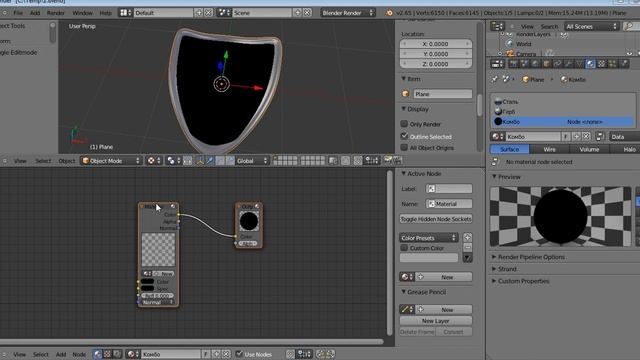The image size is (640, 360).
Task: Toggle the Outline Selected checkbox
Action: [404, 136]
